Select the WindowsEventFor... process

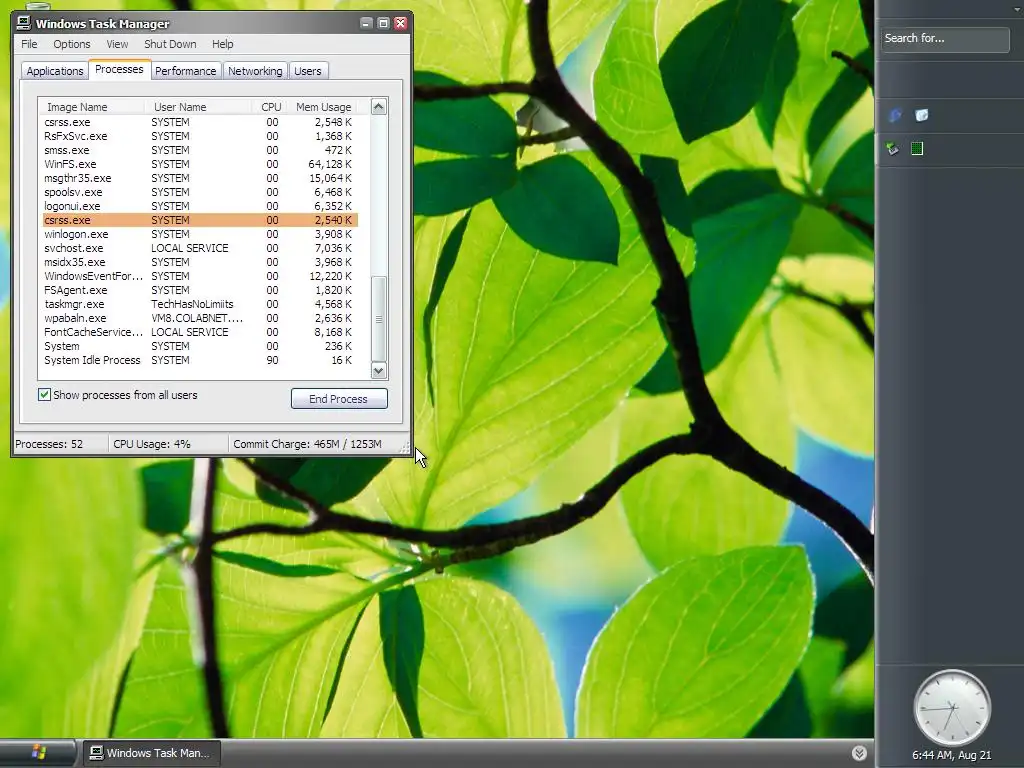[200, 276]
